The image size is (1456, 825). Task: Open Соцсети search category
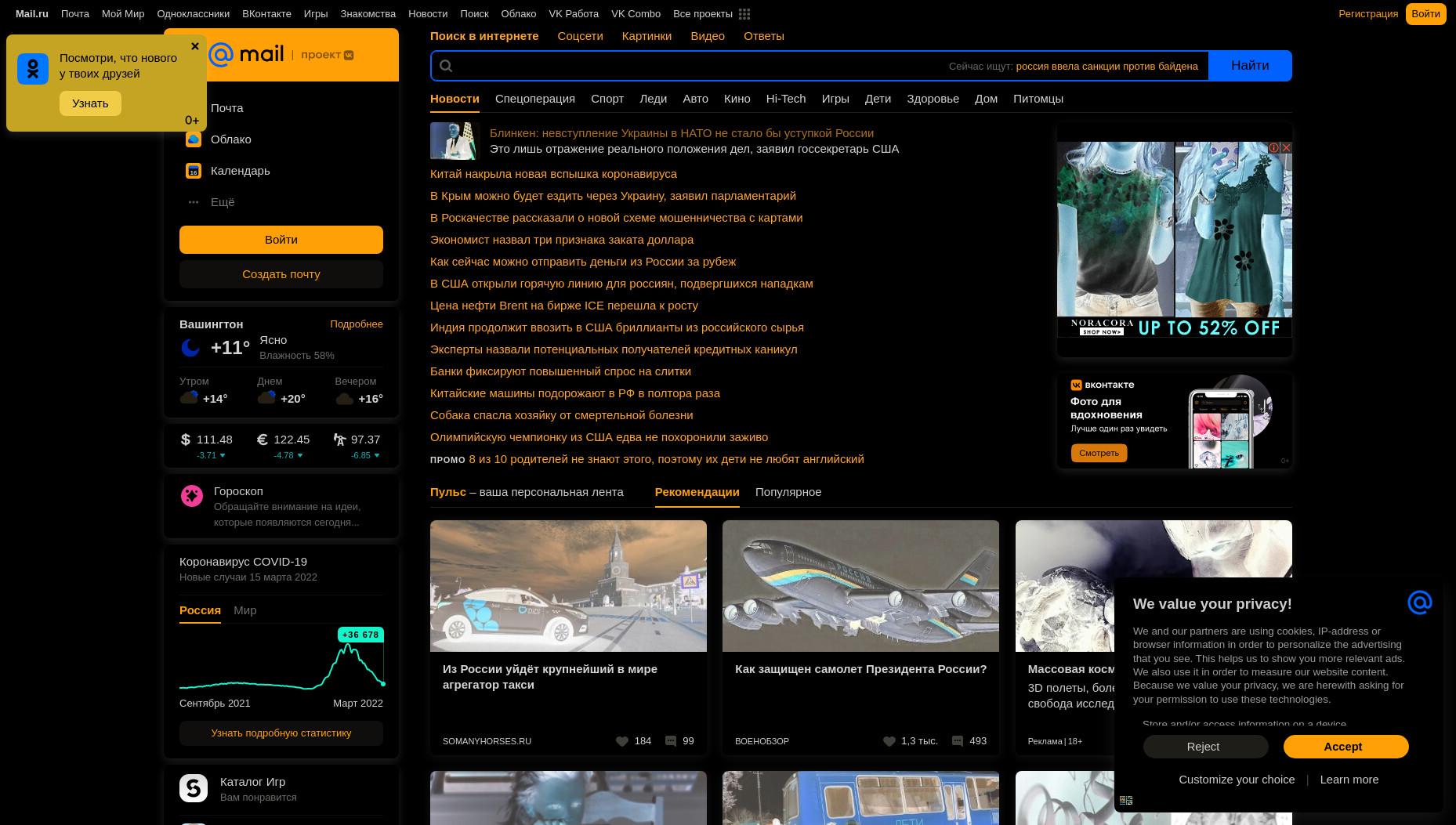[x=580, y=36]
